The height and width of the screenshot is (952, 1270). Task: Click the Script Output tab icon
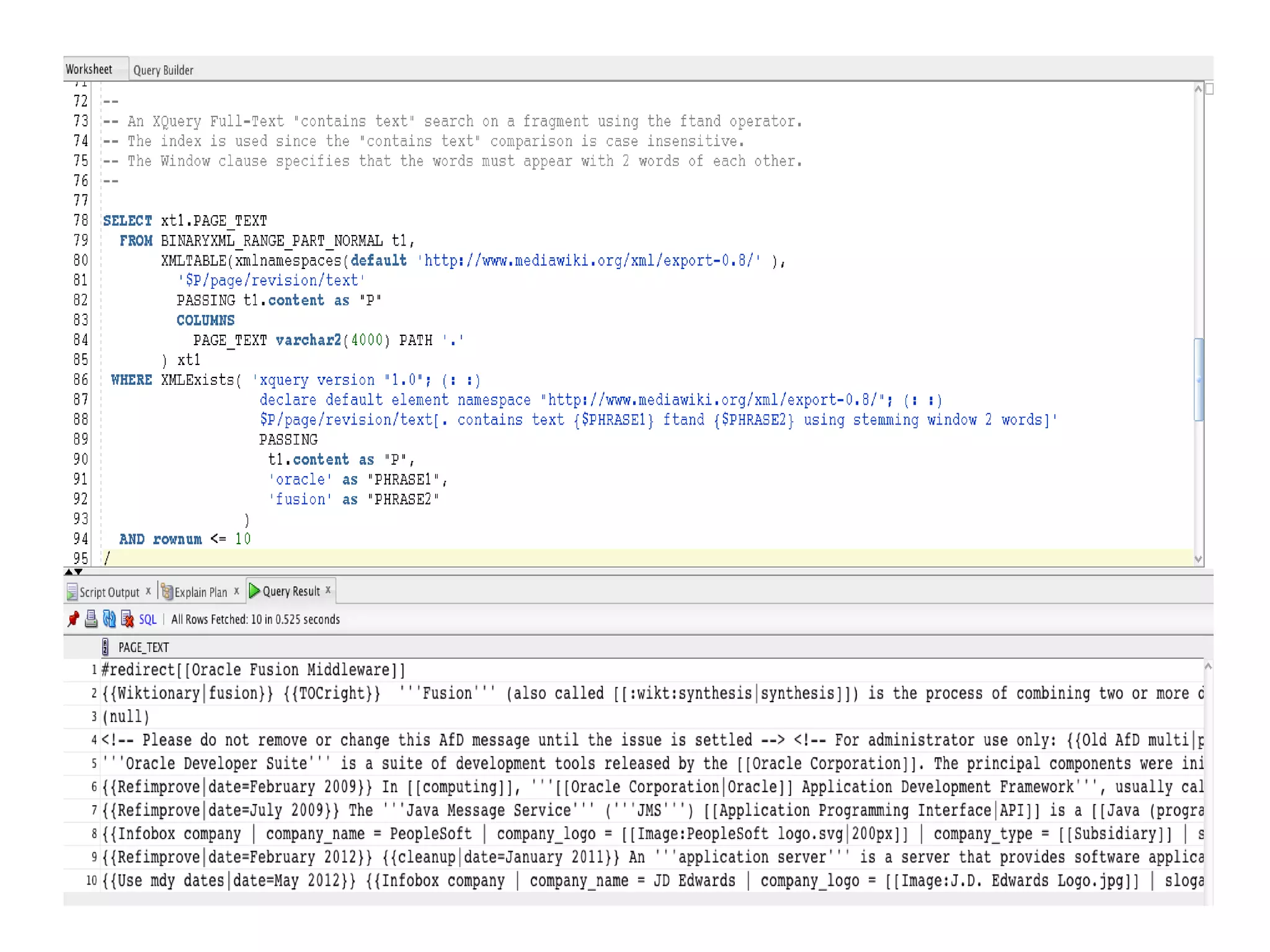(72, 592)
